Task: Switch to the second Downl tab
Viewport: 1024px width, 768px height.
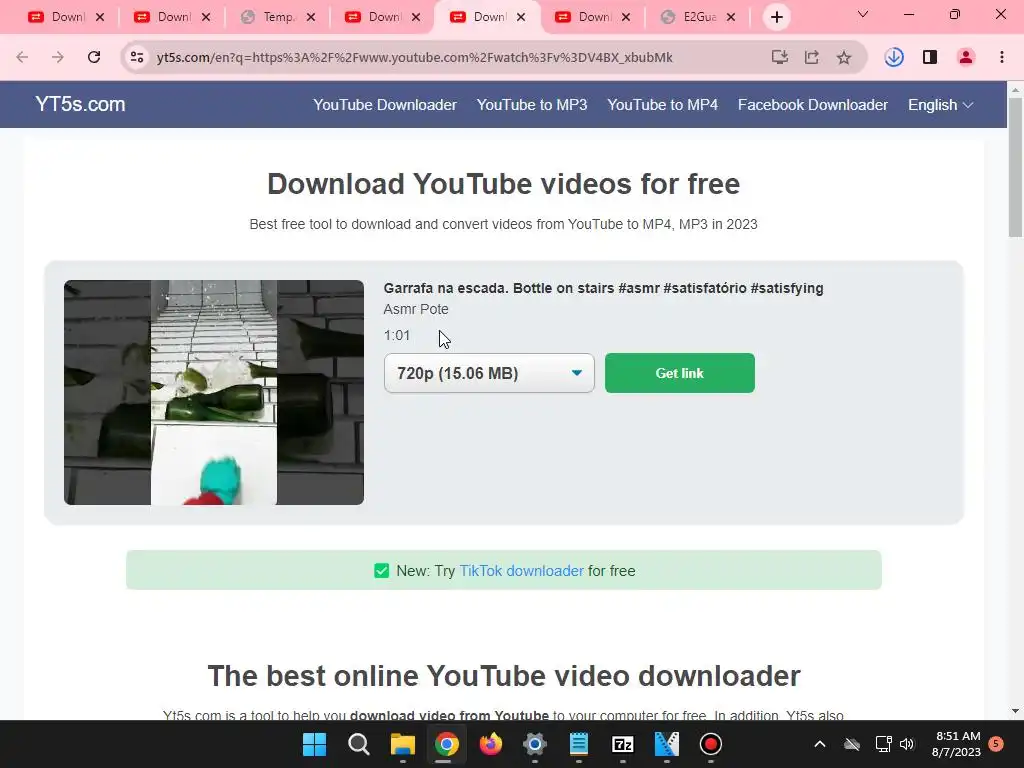Action: click(163, 17)
